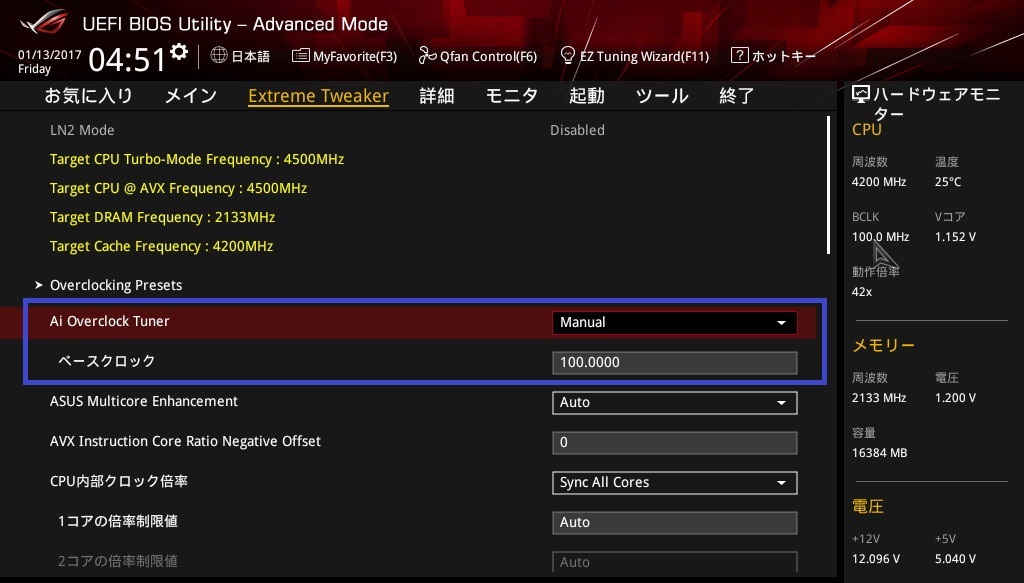
Task: Click the EZ Tuning light bulb icon
Action: coord(568,55)
